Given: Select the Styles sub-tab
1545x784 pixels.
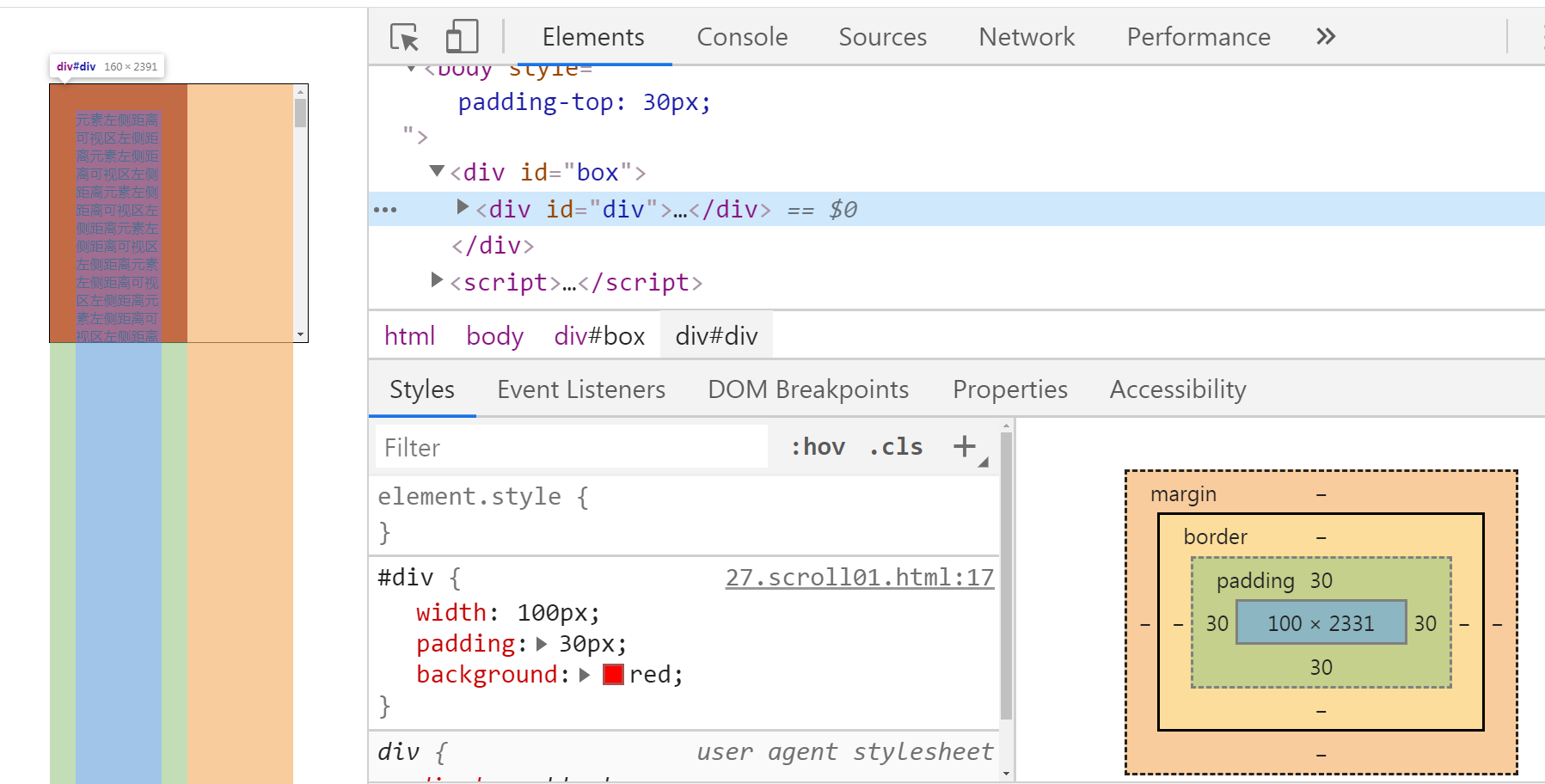Looking at the screenshot, I should coord(422,389).
